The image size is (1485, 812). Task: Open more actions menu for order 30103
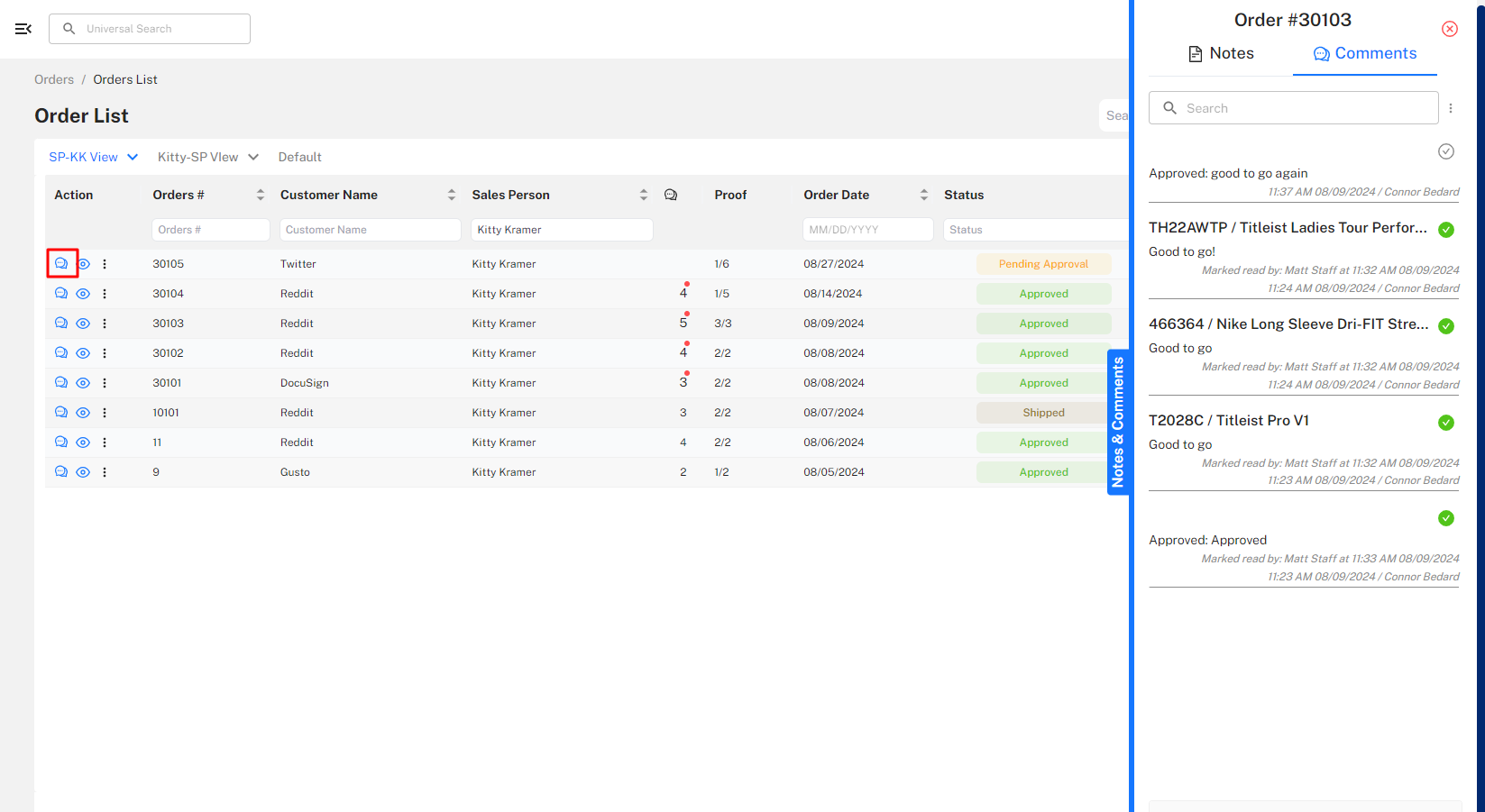pos(105,324)
